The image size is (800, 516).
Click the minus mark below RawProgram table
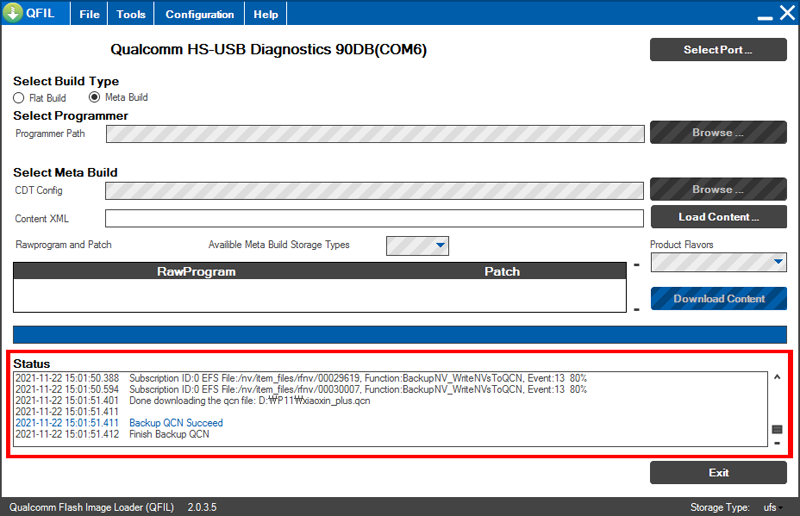point(637,310)
